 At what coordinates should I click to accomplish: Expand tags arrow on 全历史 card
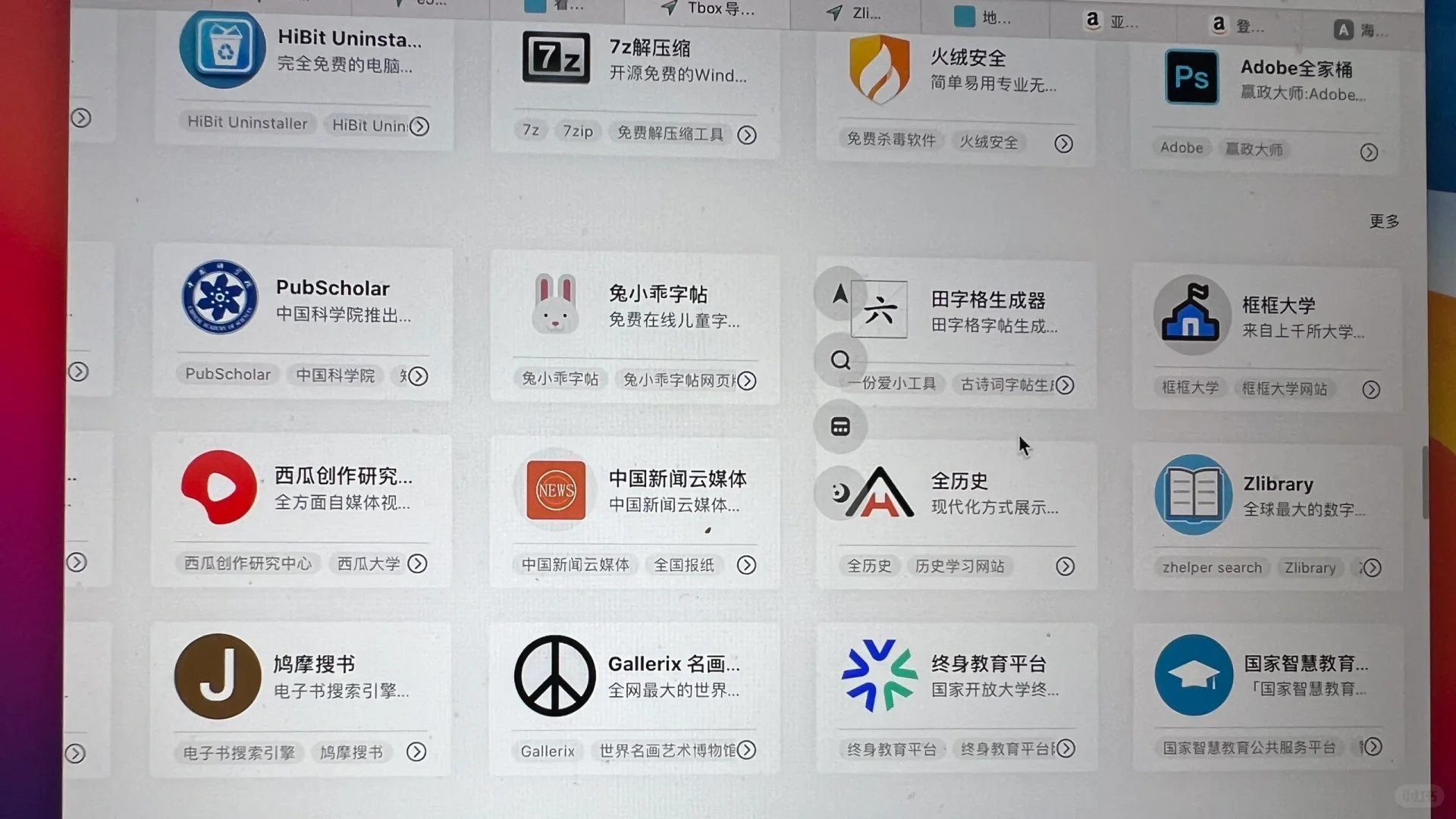(1065, 566)
